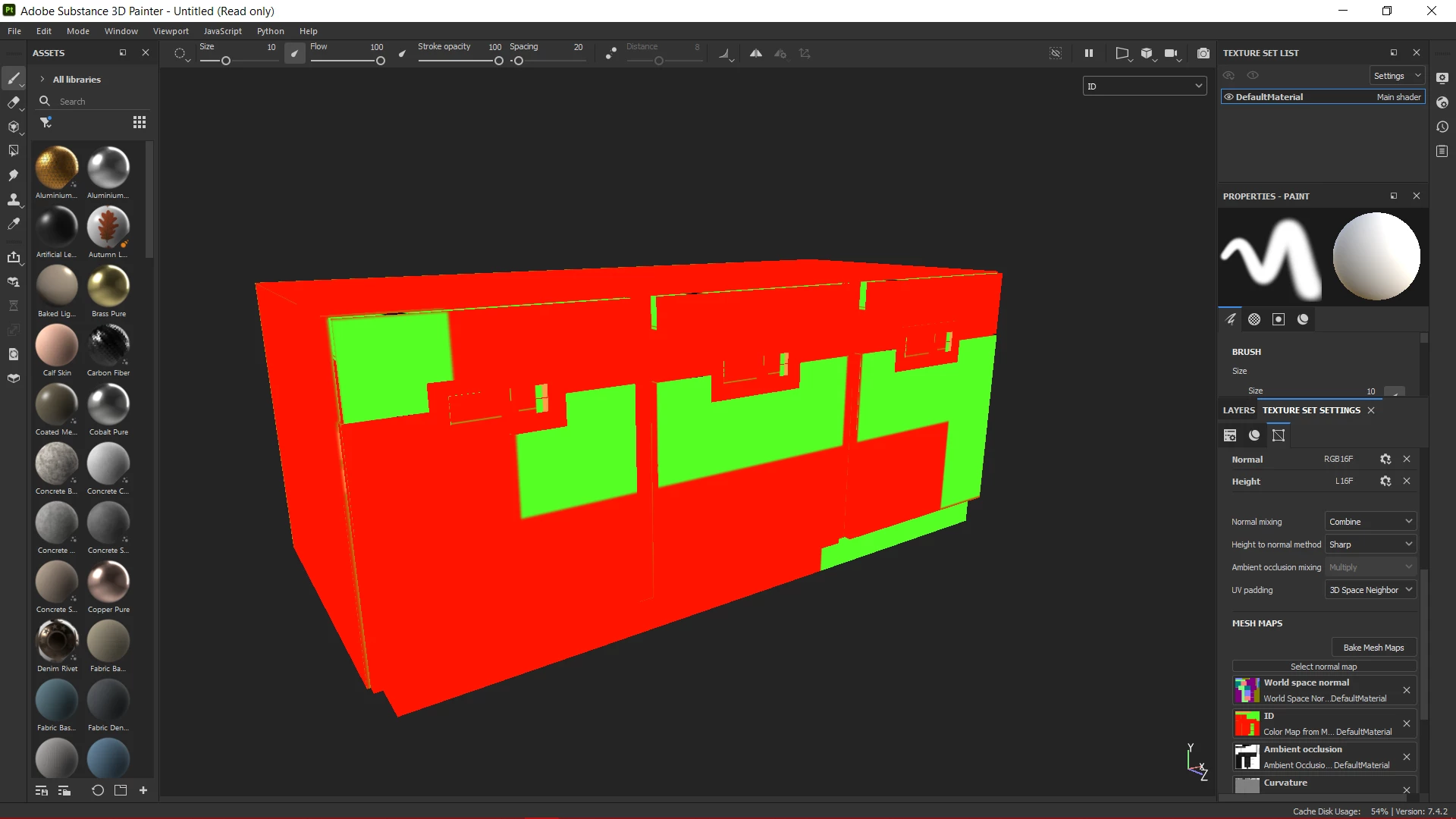Select the Eraser tool in left toolbar
The height and width of the screenshot is (819, 1456).
(13, 103)
